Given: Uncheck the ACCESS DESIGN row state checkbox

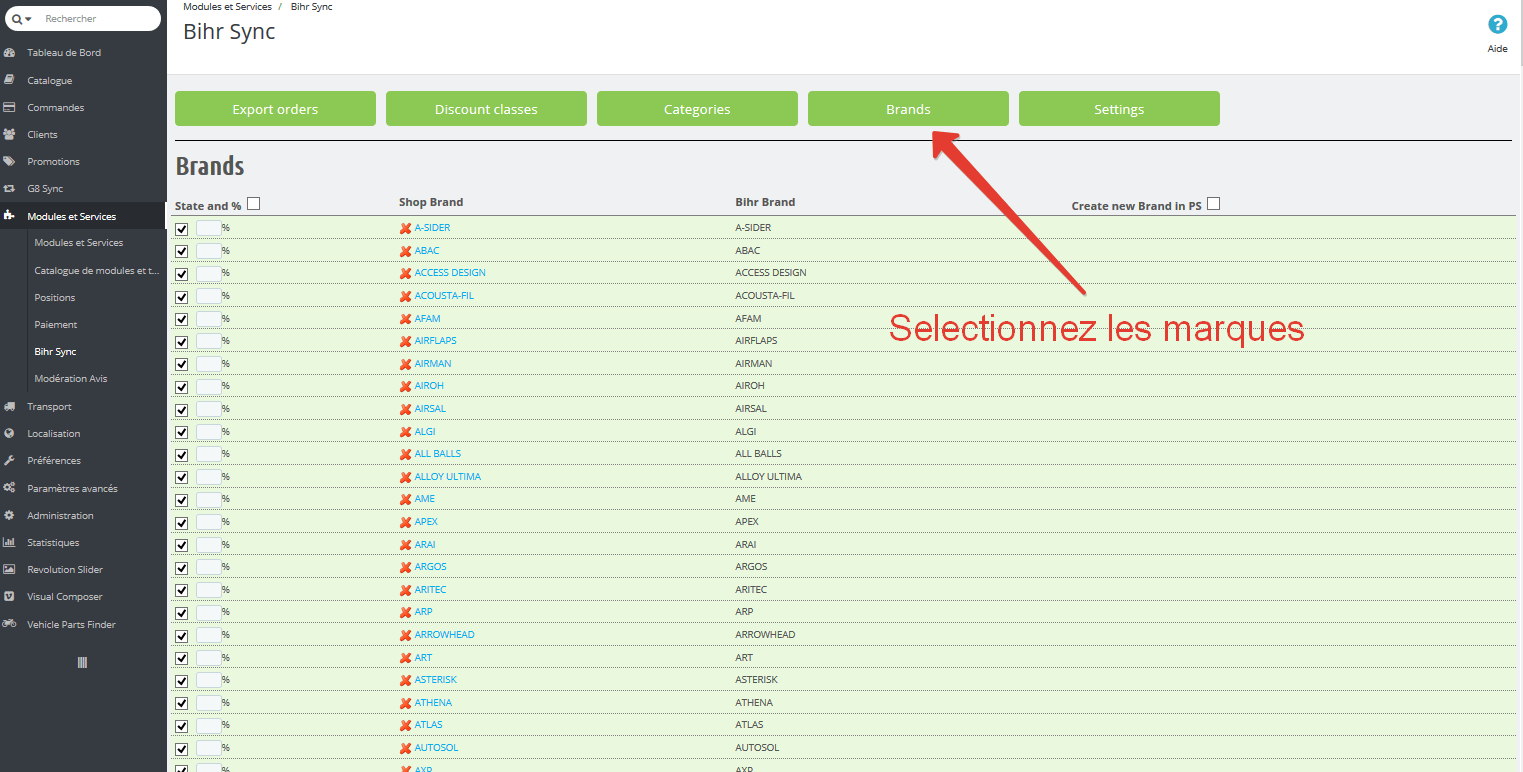Looking at the screenshot, I should click(x=181, y=274).
